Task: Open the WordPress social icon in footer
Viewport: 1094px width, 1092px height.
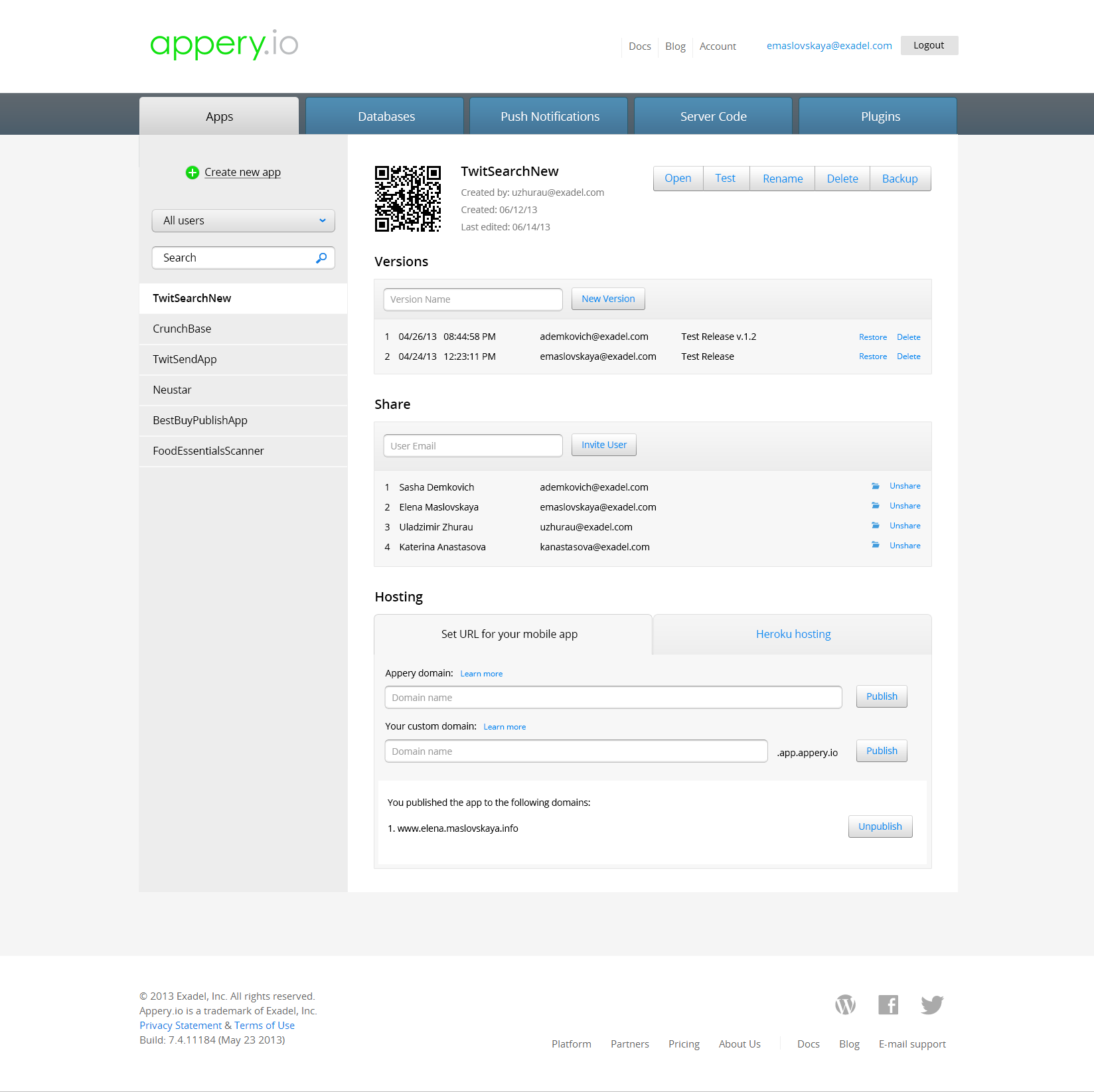Action: click(x=845, y=1005)
